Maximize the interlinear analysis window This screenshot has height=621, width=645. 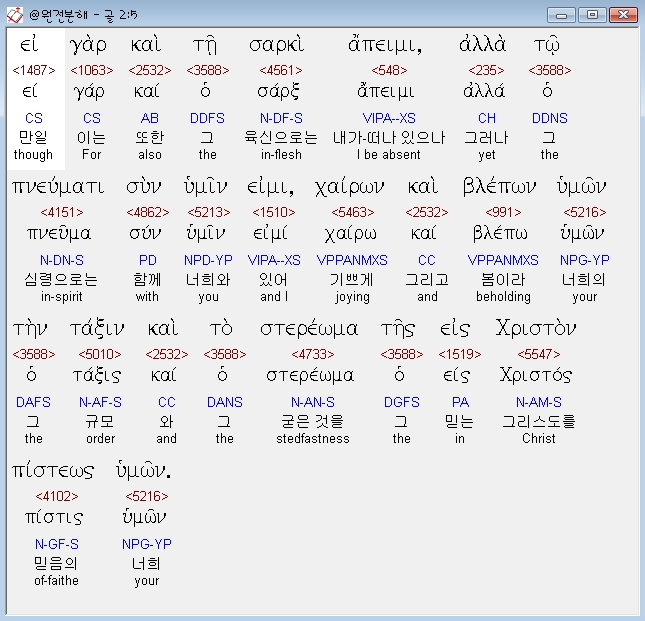(x=592, y=15)
